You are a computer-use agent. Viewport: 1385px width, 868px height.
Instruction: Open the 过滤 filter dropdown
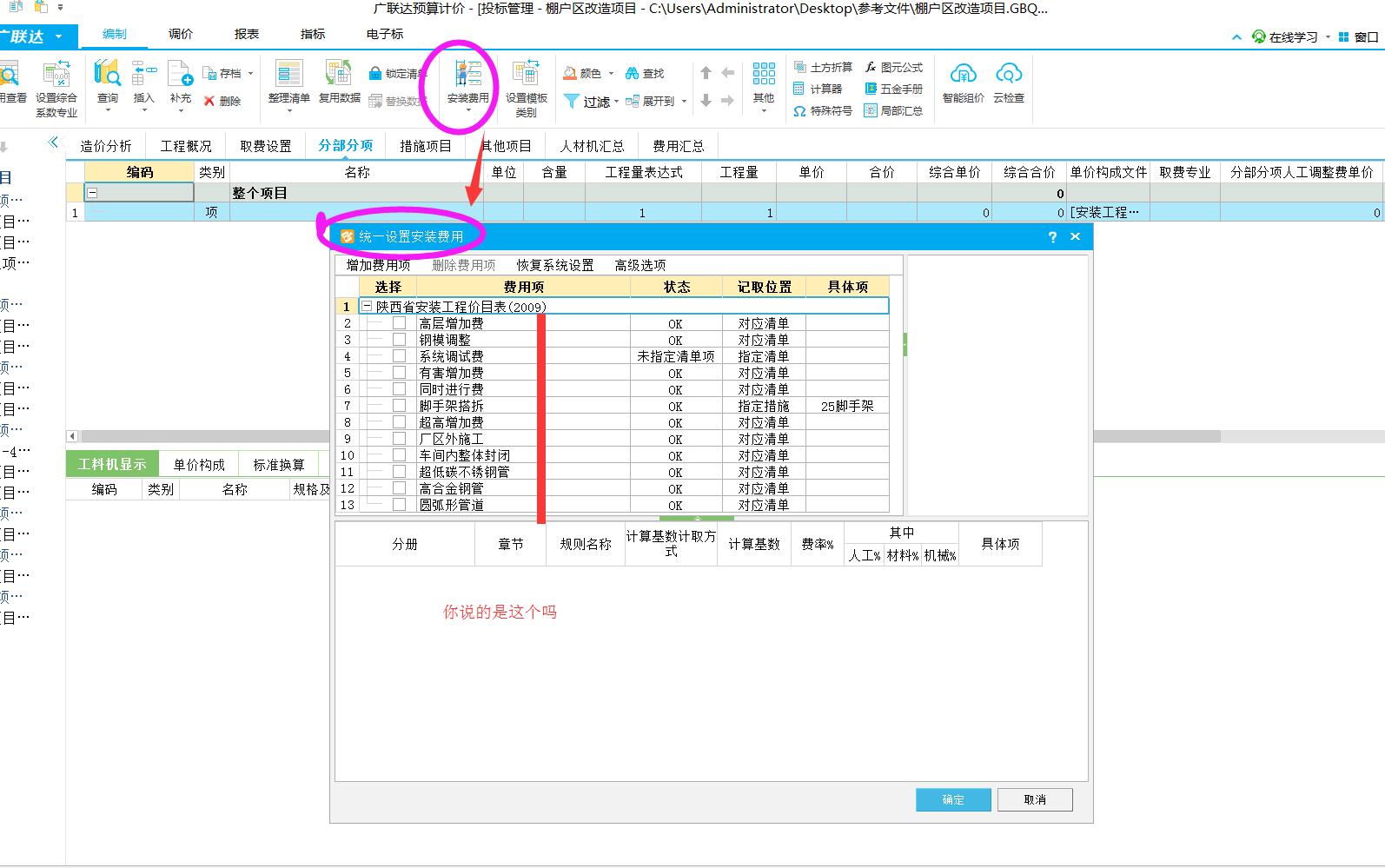pos(616,102)
